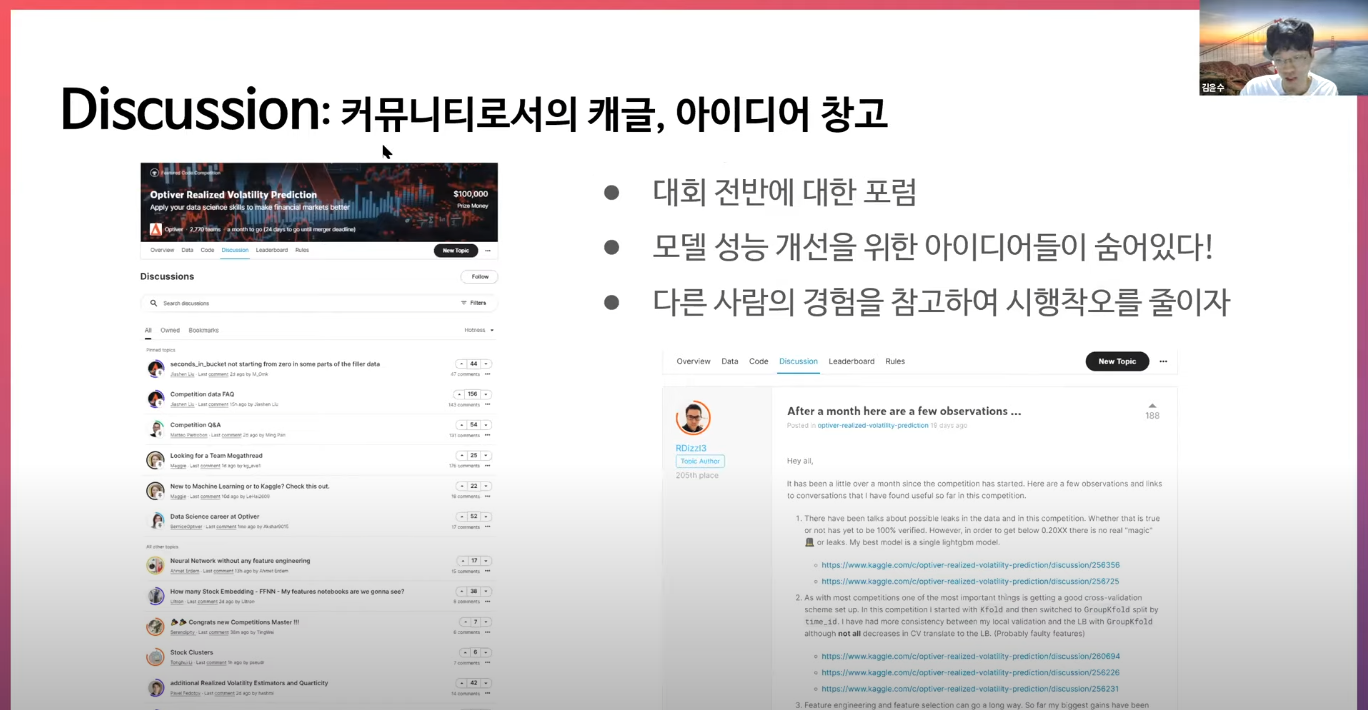
Task: Open the discussion/260694 link
Action: pos(970,657)
